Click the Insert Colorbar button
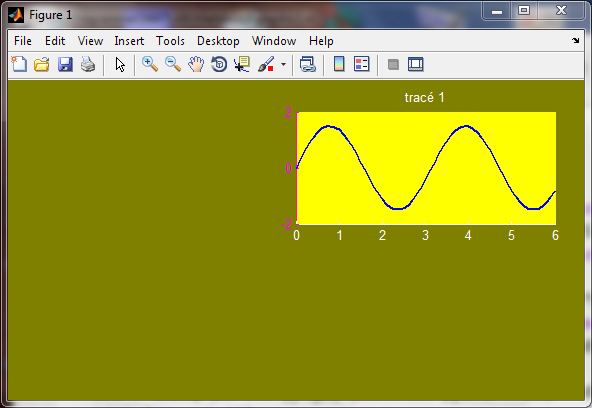This screenshot has width=592, height=408. (x=339, y=64)
